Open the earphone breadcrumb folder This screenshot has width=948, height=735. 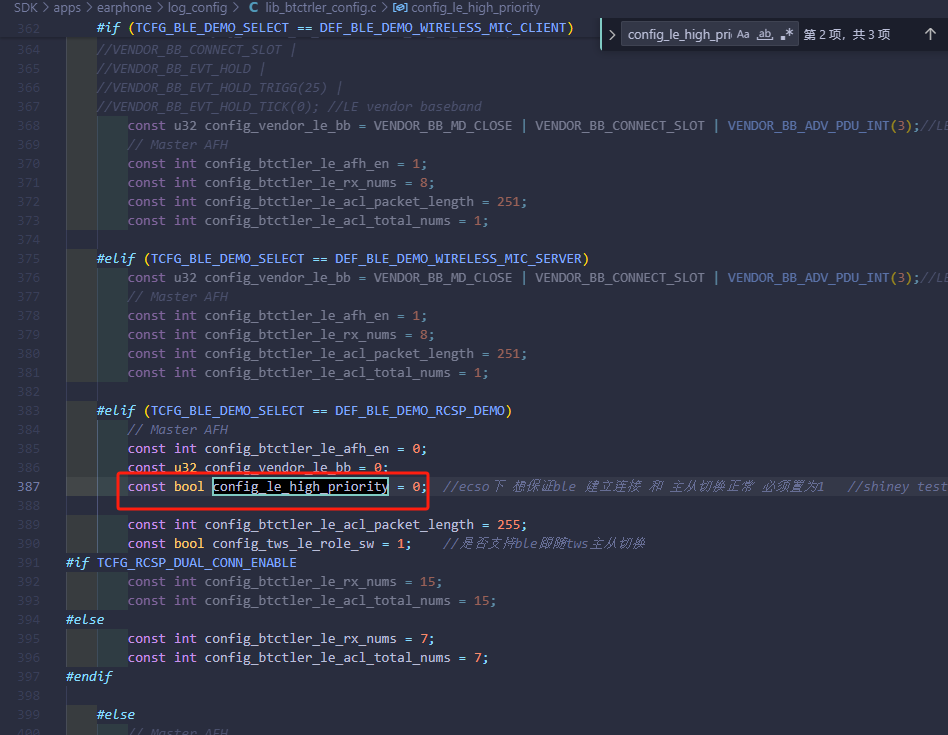point(124,8)
